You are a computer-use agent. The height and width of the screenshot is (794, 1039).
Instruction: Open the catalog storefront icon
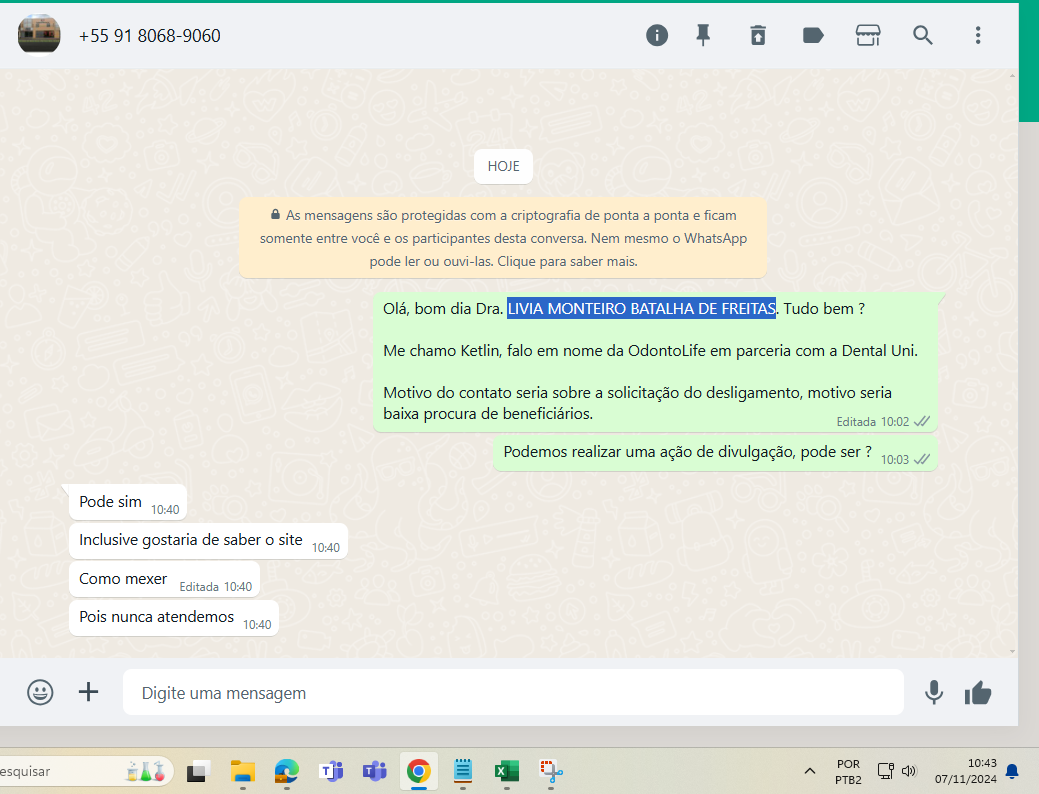point(868,35)
